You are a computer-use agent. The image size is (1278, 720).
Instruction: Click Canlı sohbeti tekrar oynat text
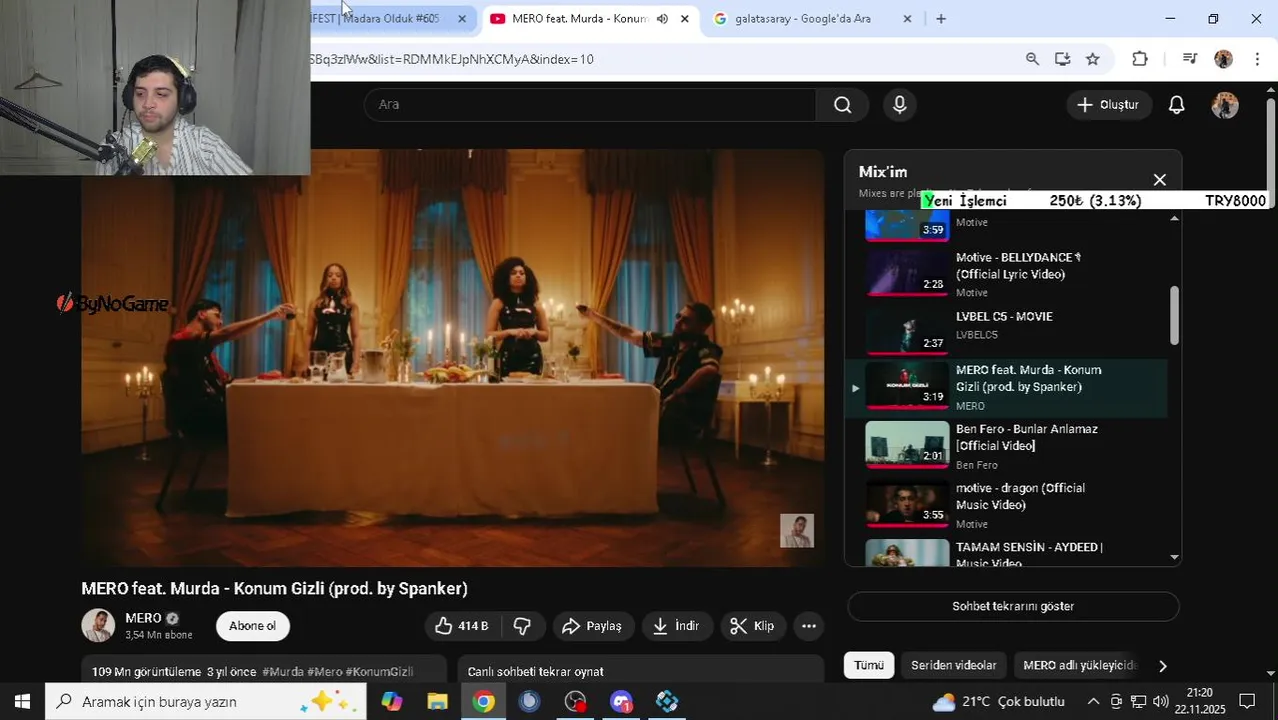tap(535, 672)
